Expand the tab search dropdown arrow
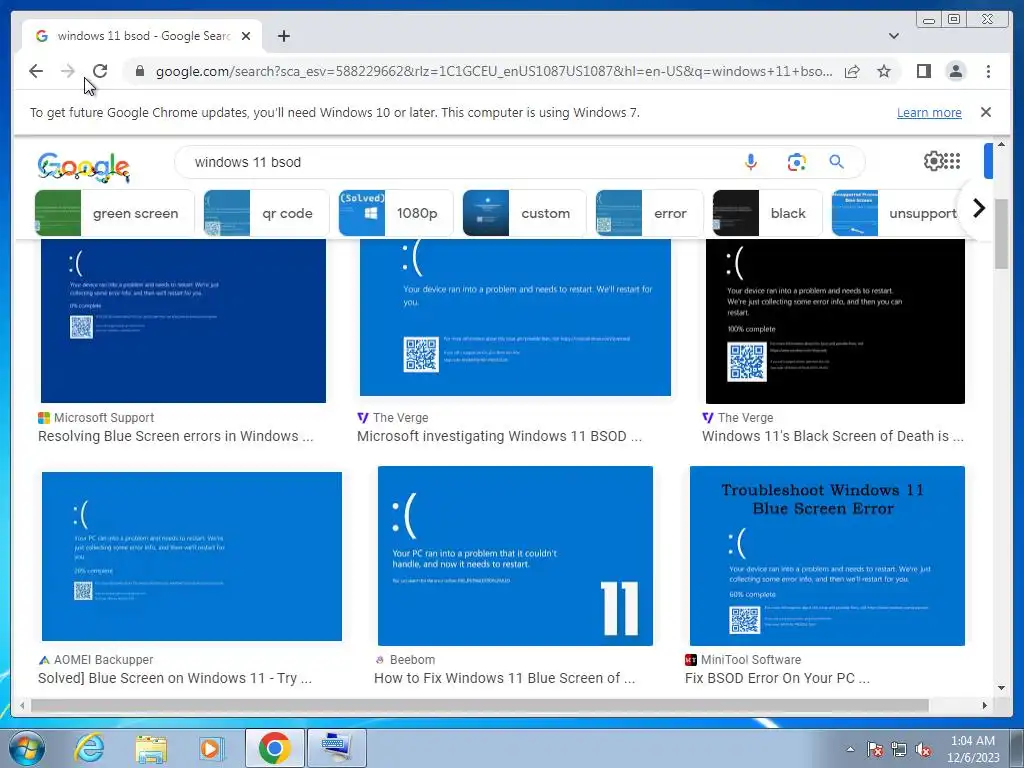The height and width of the screenshot is (768, 1024). 894,36
